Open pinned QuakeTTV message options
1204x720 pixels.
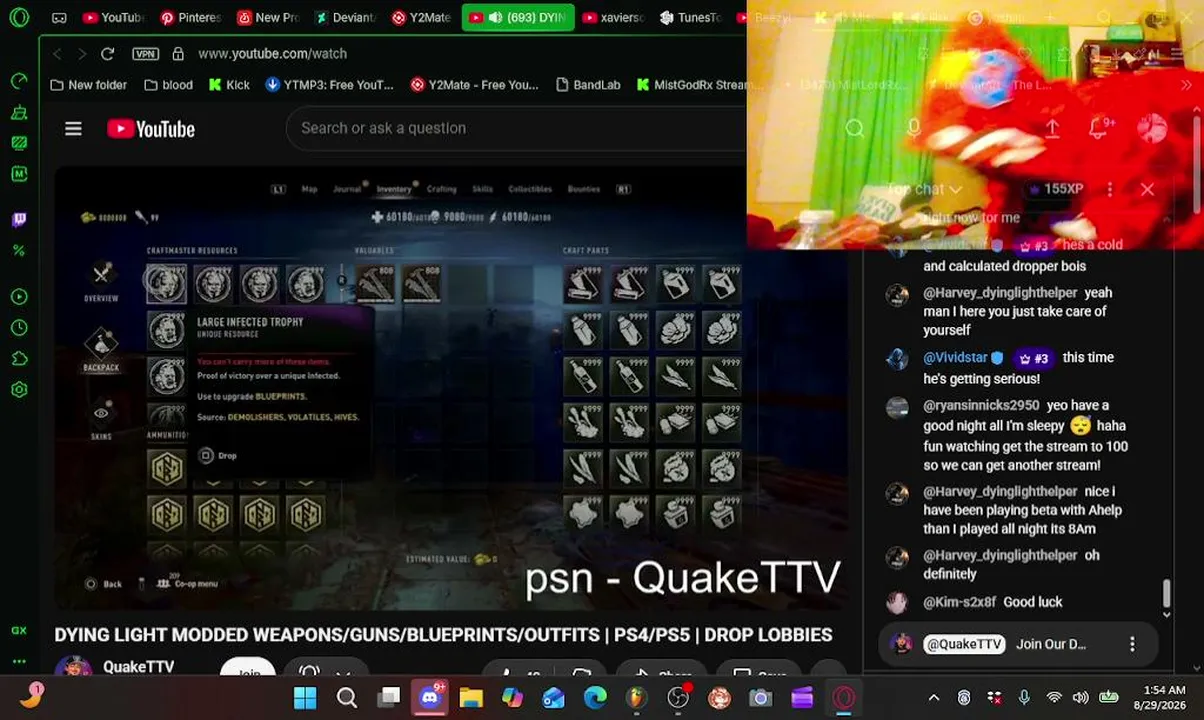point(1132,644)
